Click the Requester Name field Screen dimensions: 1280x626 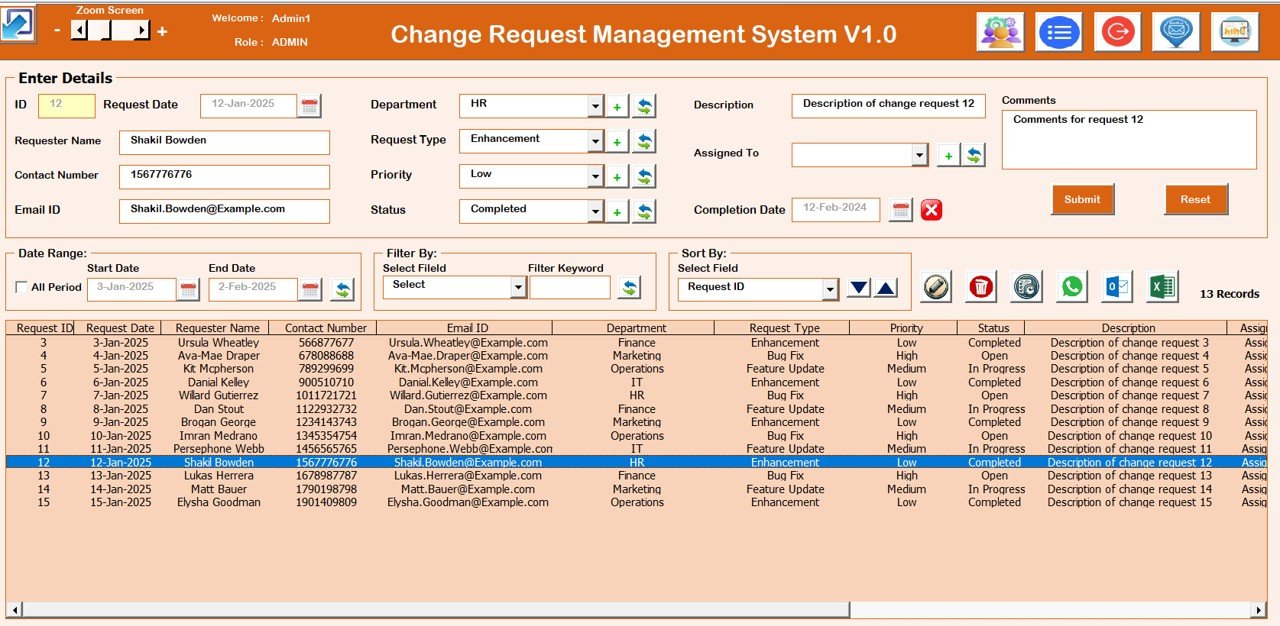point(224,142)
